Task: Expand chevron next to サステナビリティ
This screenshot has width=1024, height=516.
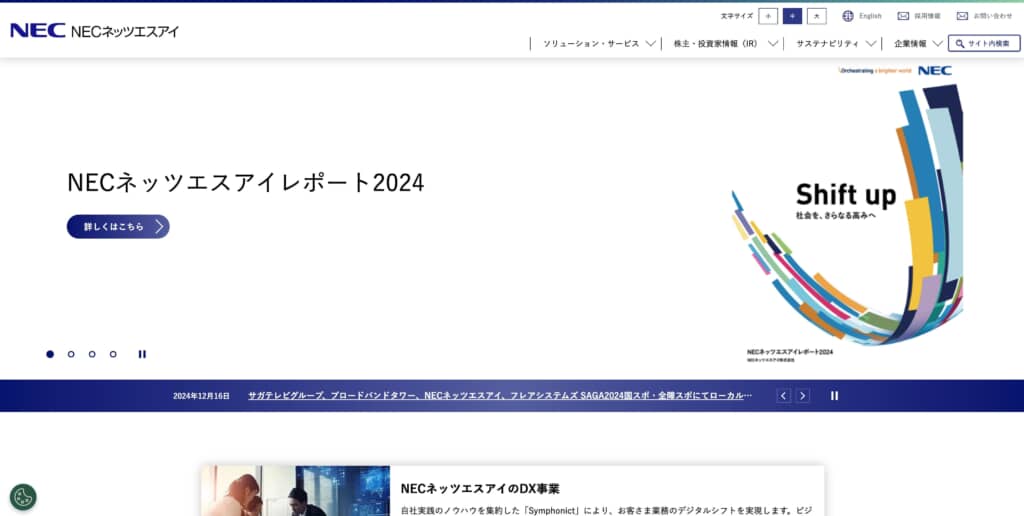Action: tap(871, 44)
